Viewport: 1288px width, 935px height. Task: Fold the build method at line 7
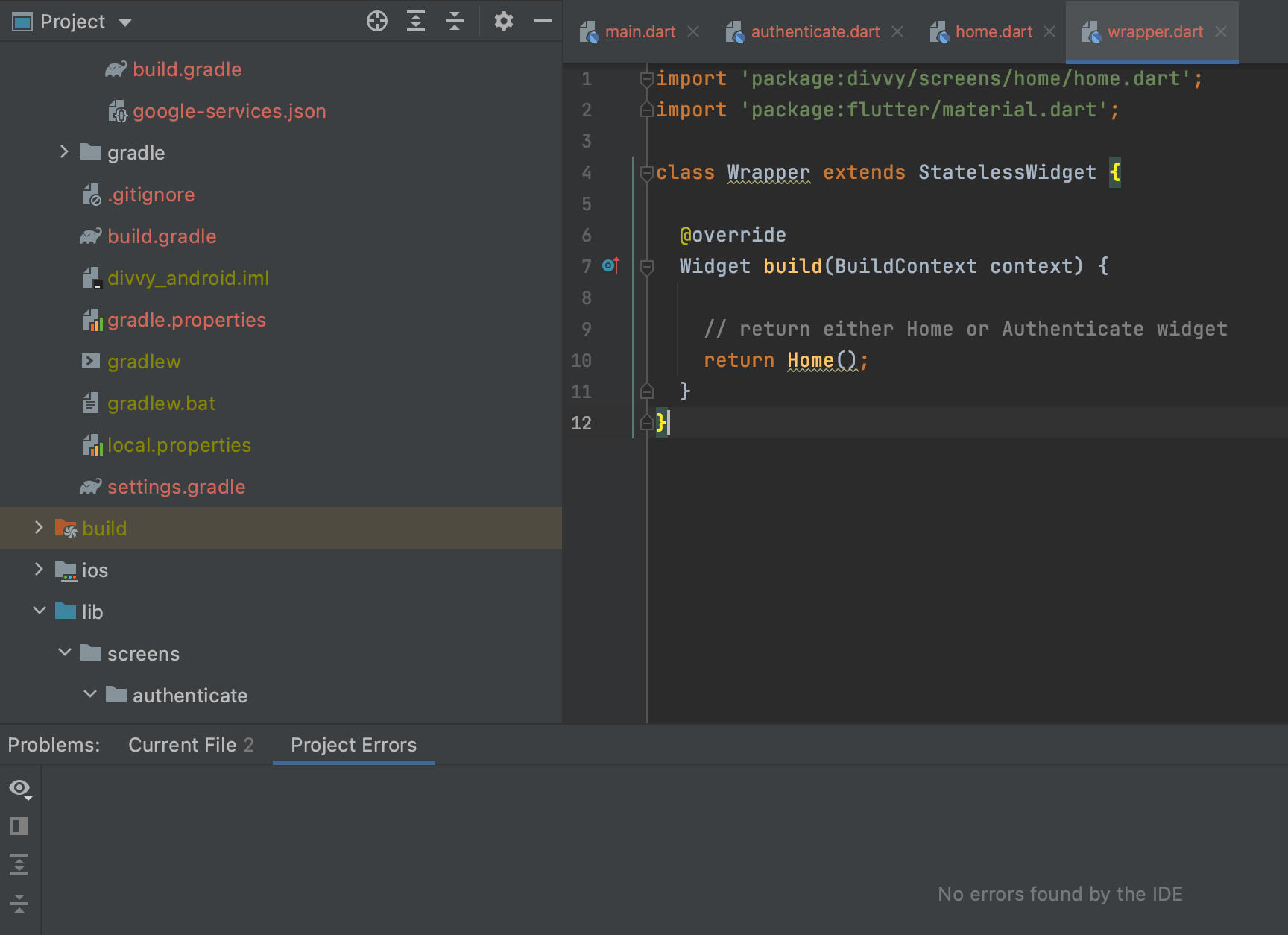(x=646, y=267)
